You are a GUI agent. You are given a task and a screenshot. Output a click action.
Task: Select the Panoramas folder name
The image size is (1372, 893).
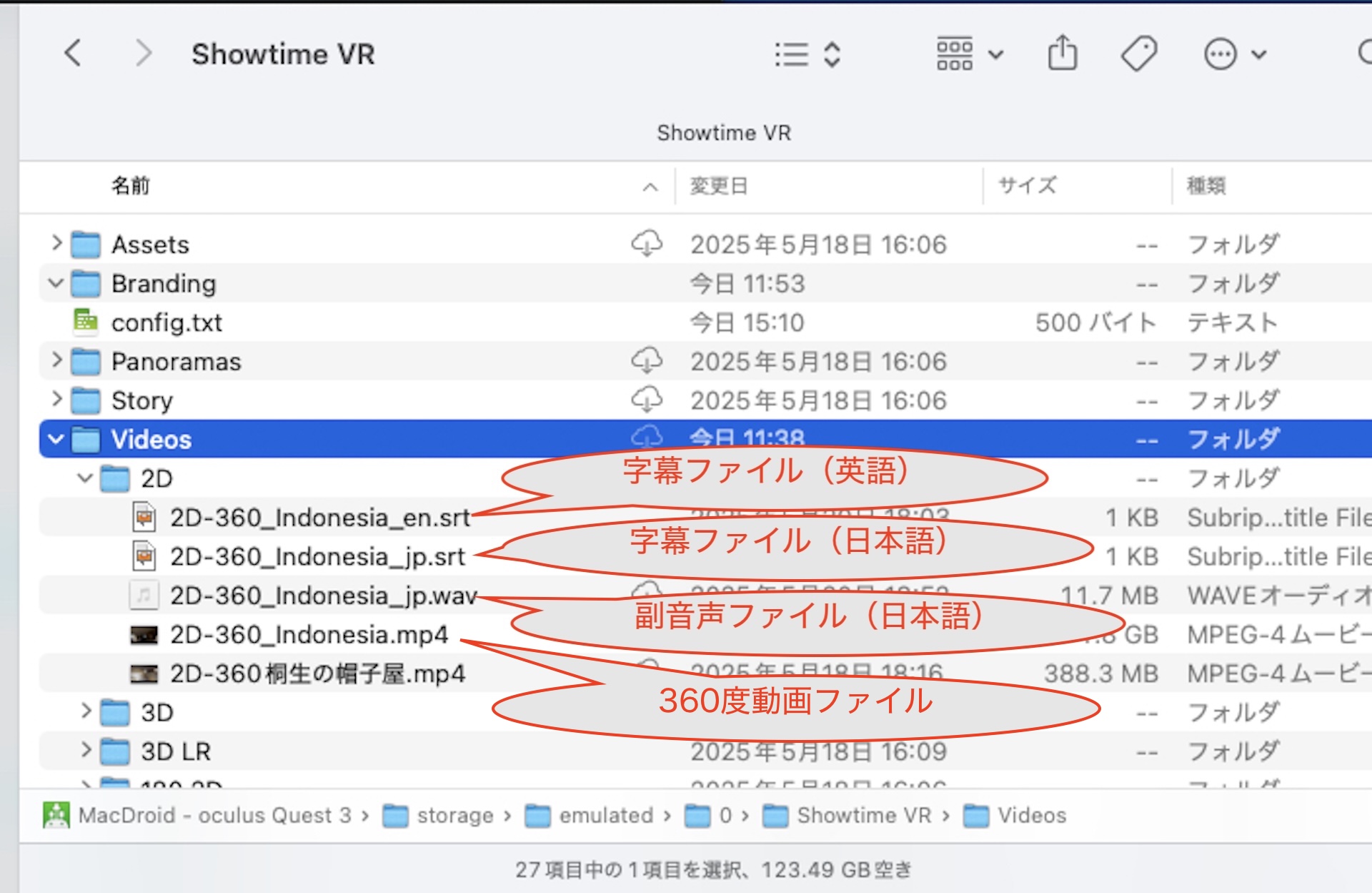[177, 362]
